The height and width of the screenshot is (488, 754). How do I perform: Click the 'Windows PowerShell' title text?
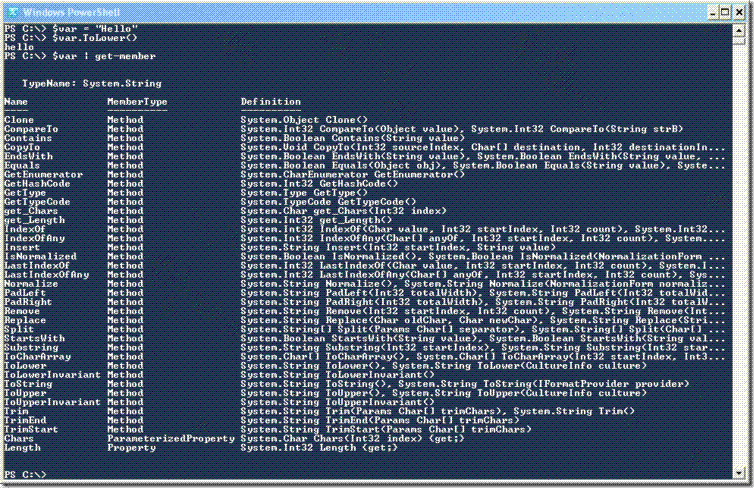click(71, 13)
